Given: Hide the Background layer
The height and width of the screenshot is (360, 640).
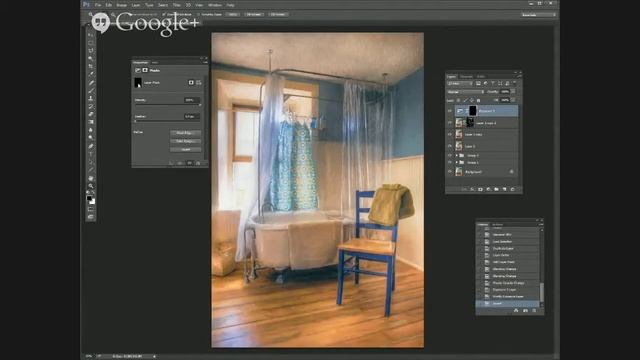Looking at the screenshot, I should pos(450,172).
